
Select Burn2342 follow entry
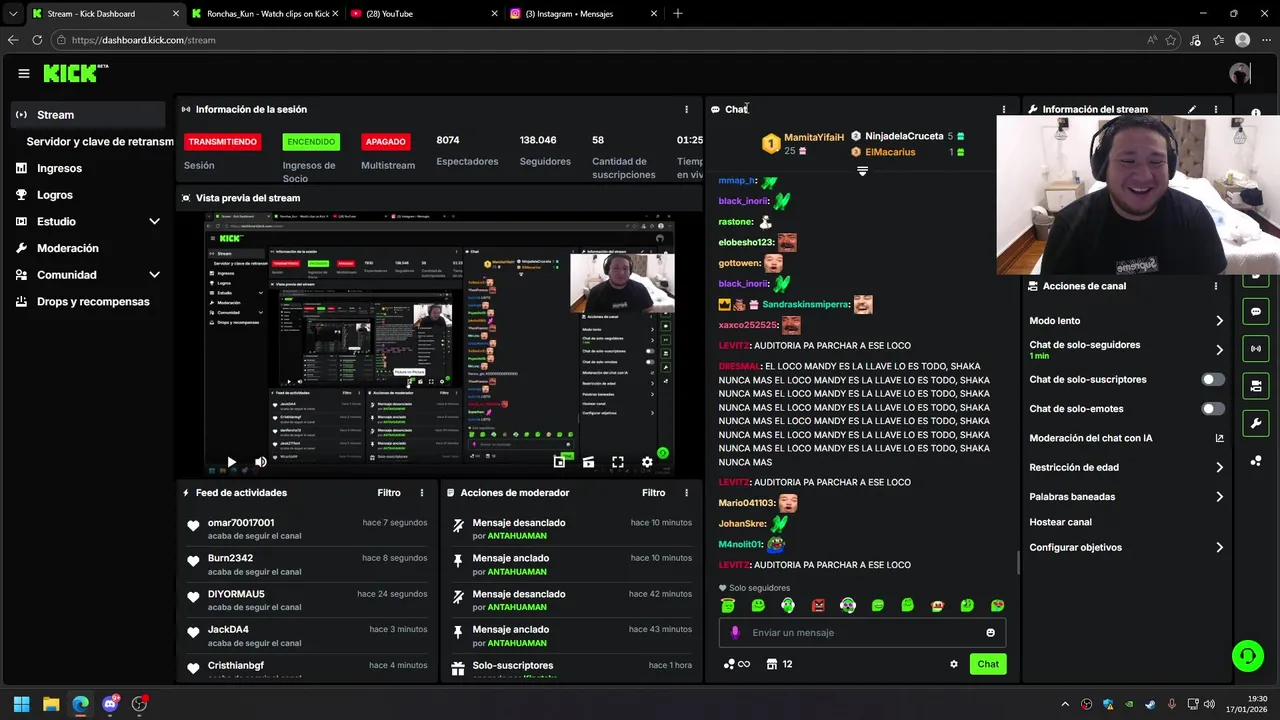click(307, 564)
